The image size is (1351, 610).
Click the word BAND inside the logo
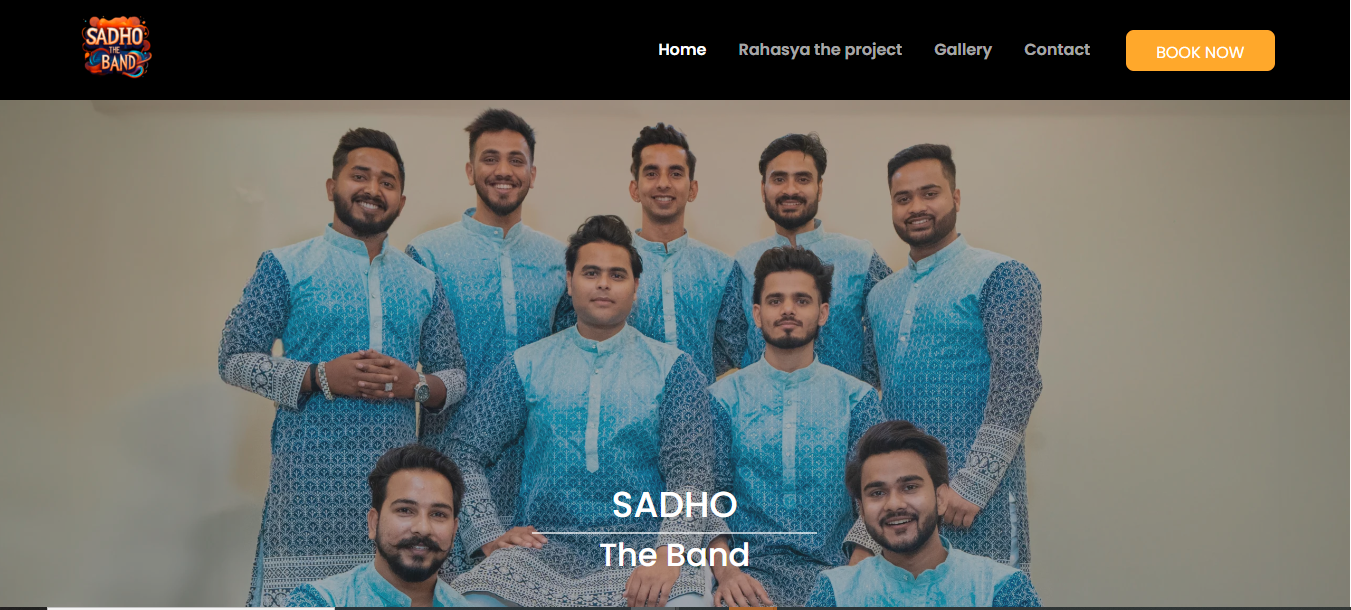[x=119, y=62]
